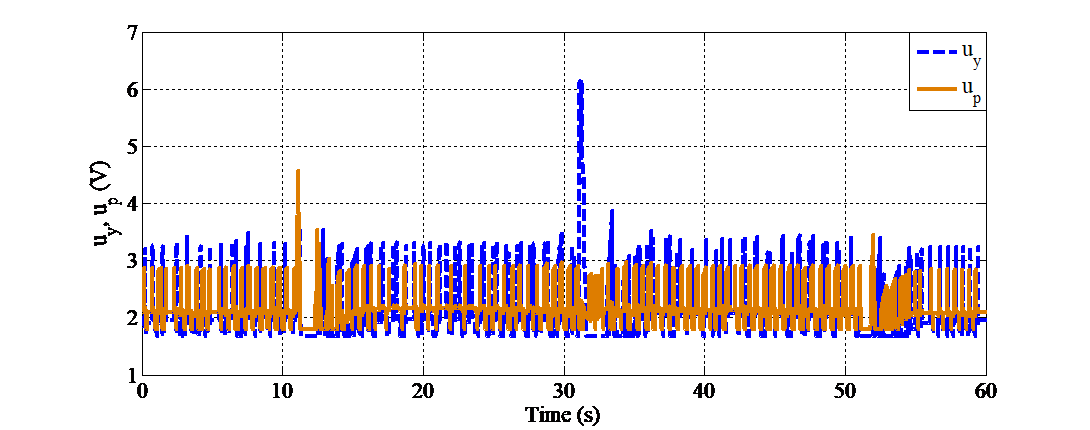
Task: Click the vertical dashed grid line at 20 s
Action: click(x=423, y=150)
